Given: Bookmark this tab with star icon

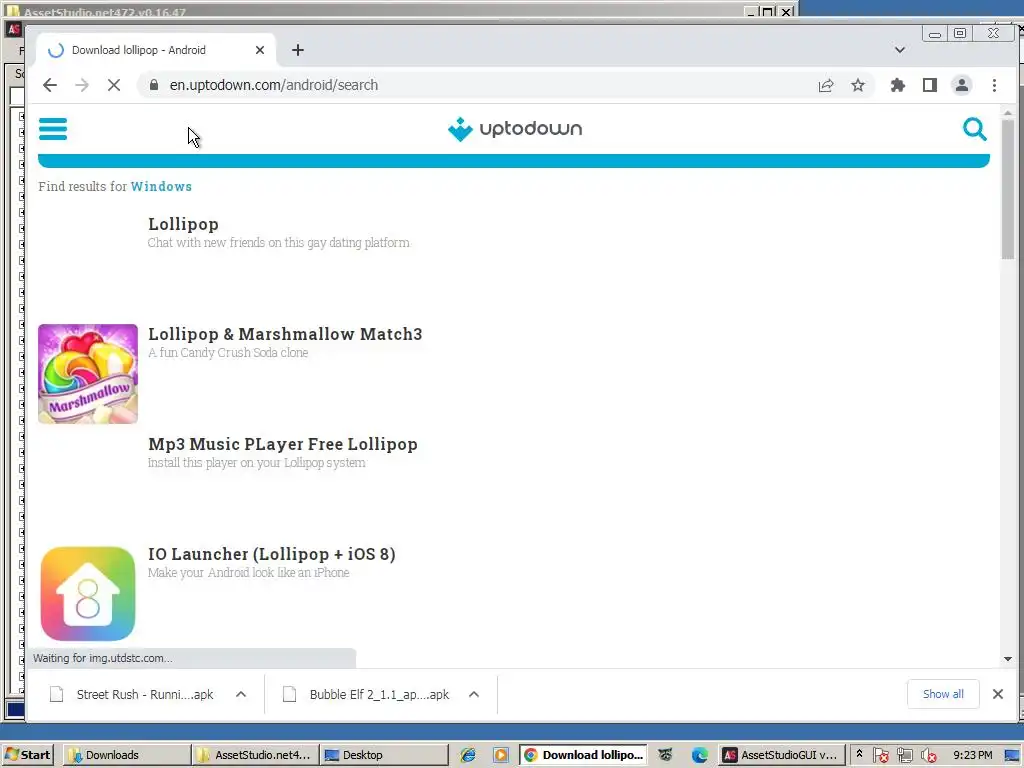Looking at the screenshot, I should pos(857,85).
